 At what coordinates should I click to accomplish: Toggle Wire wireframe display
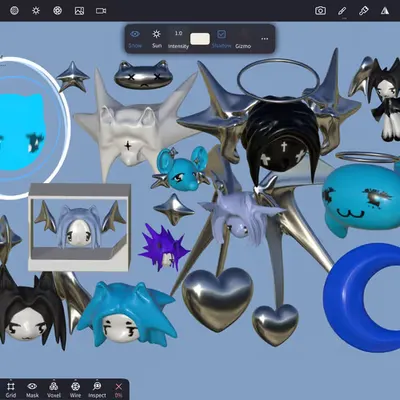[x=75, y=389]
